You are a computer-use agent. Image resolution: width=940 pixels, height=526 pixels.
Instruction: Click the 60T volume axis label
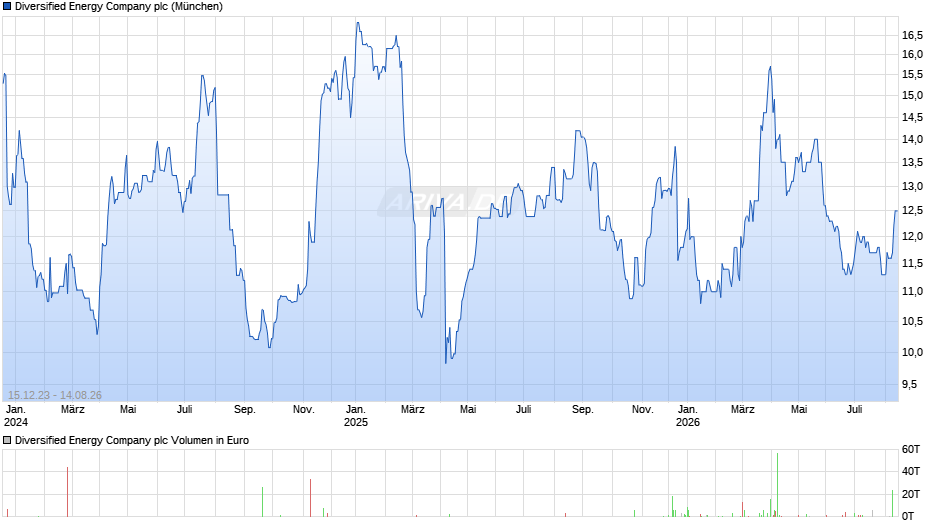(x=911, y=449)
